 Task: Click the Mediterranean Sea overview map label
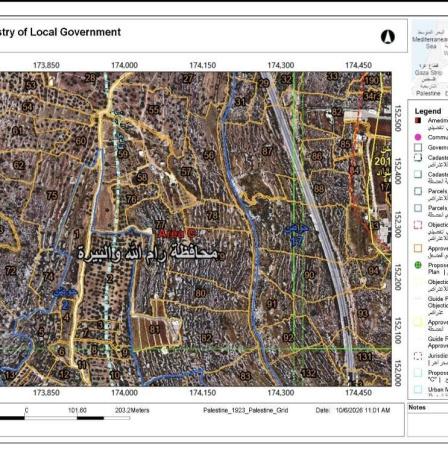[x=430, y=43]
